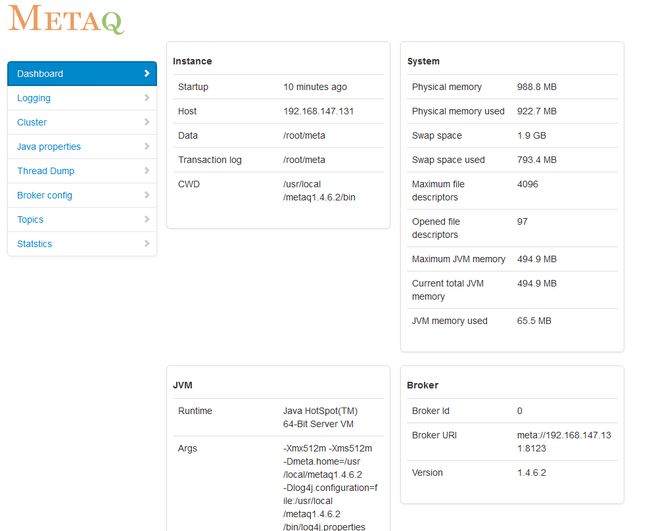The height and width of the screenshot is (531, 650).
Task: Click the Args label
Action: (x=187, y=449)
